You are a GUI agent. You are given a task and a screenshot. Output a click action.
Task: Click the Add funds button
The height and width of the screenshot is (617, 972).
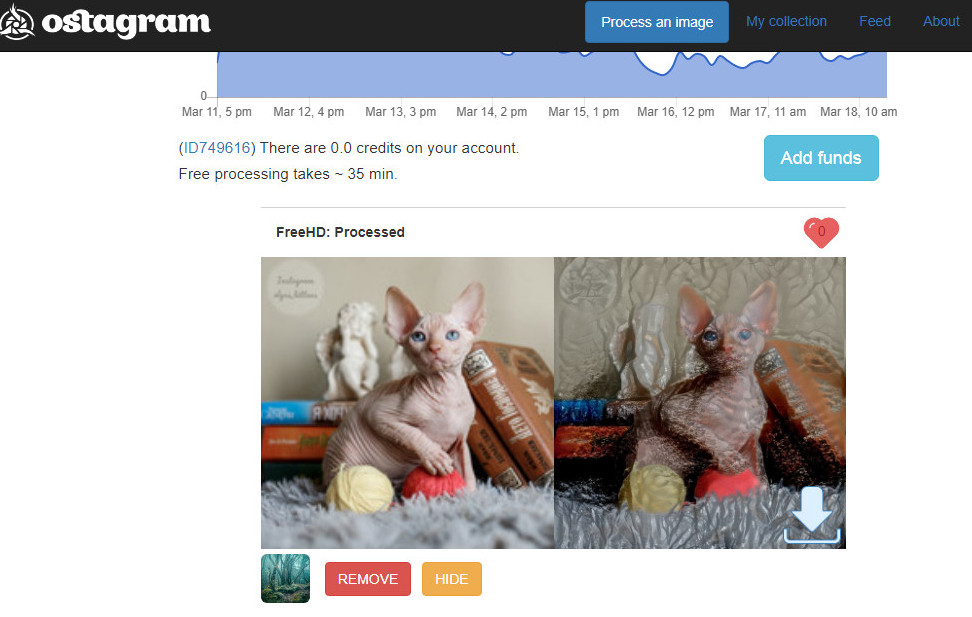pyautogui.click(x=821, y=158)
